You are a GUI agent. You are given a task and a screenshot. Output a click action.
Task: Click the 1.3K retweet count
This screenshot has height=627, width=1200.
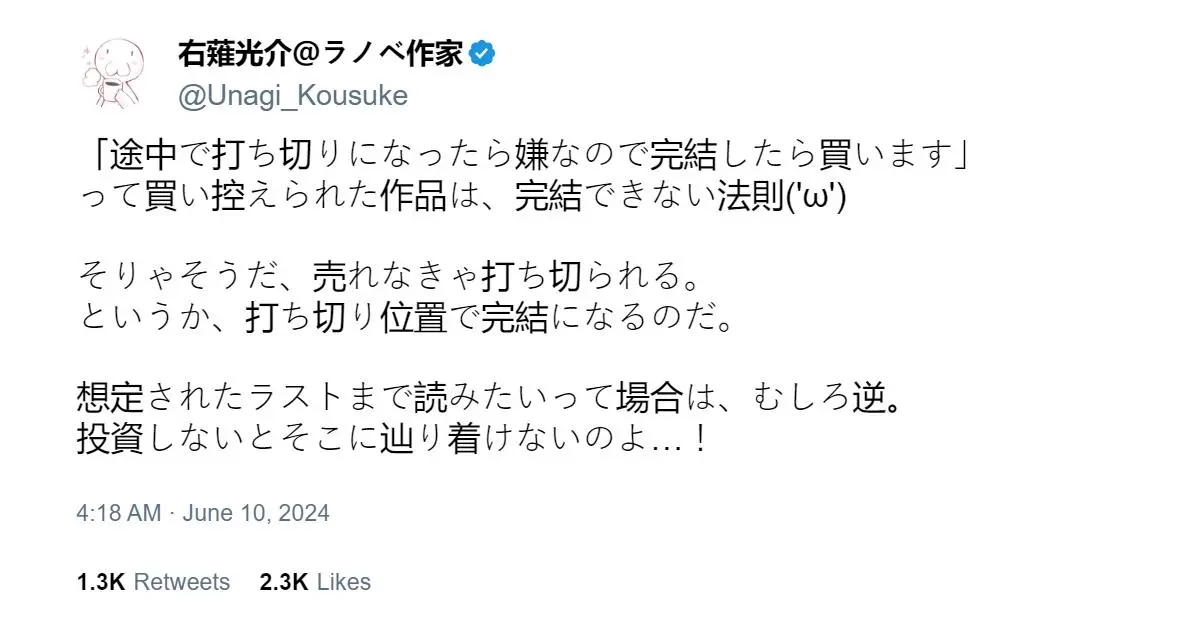pos(100,582)
